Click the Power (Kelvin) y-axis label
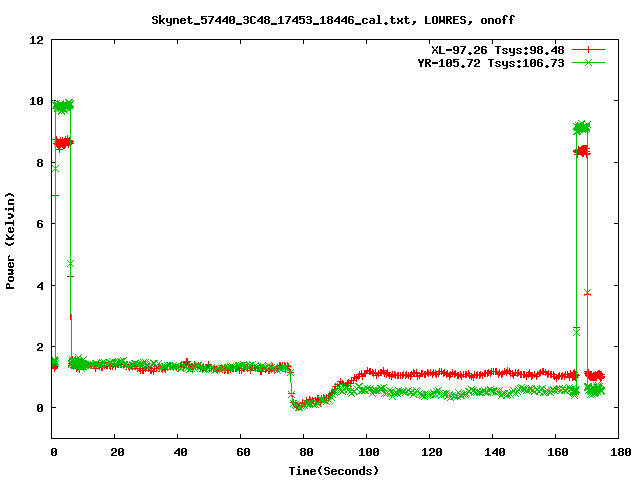Viewport: 640px width, 480px height. tap(11, 239)
